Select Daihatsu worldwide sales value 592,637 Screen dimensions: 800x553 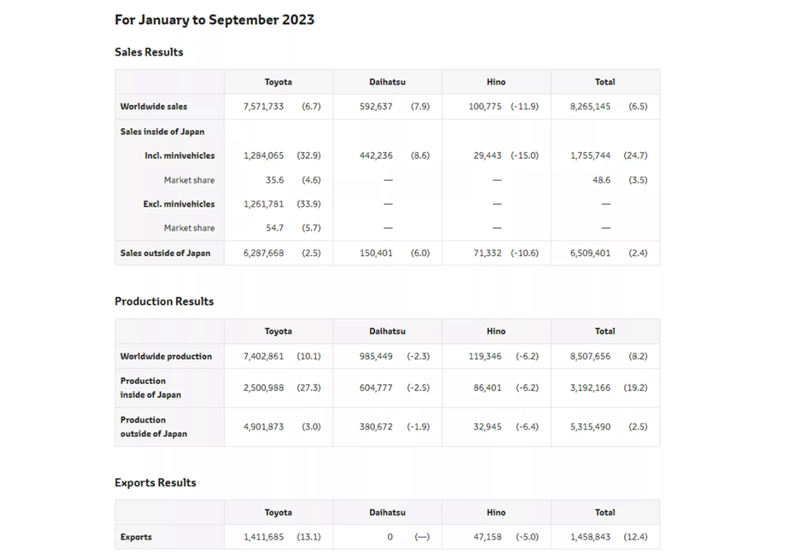[376, 107]
